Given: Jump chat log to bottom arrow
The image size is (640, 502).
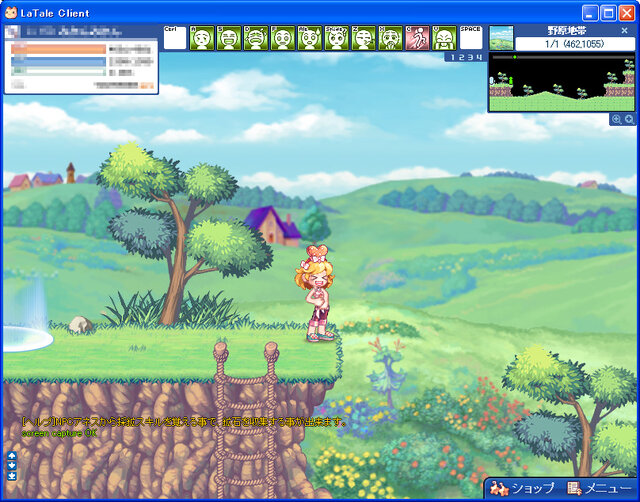Looking at the screenshot, I should coord(12,476).
